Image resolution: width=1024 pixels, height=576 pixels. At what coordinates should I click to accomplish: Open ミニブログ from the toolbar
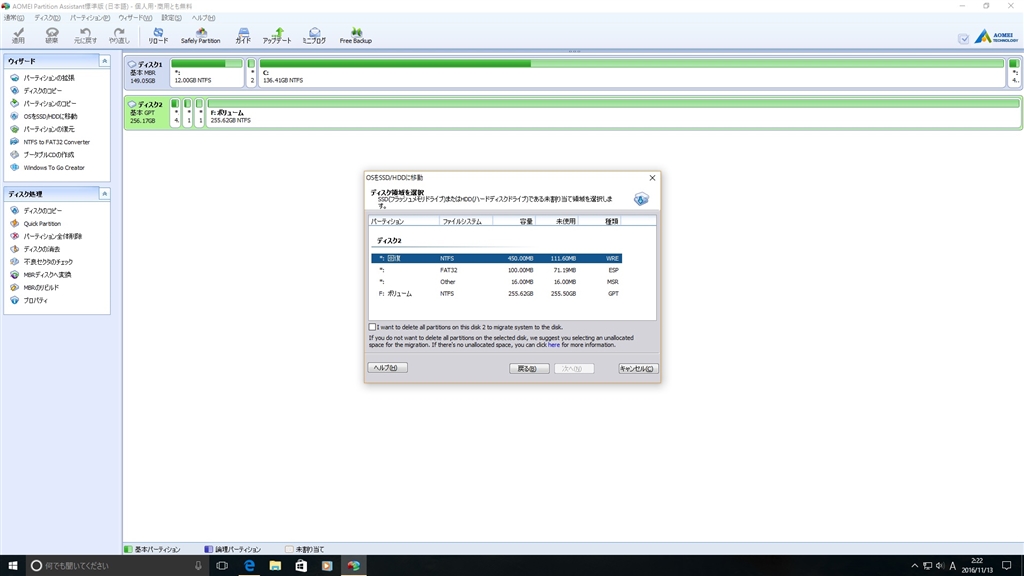pyautogui.click(x=314, y=35)
